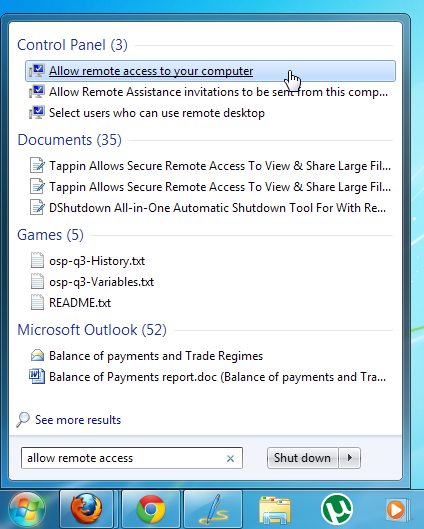Open the Control Panel (3) results group

click(72, 45)
